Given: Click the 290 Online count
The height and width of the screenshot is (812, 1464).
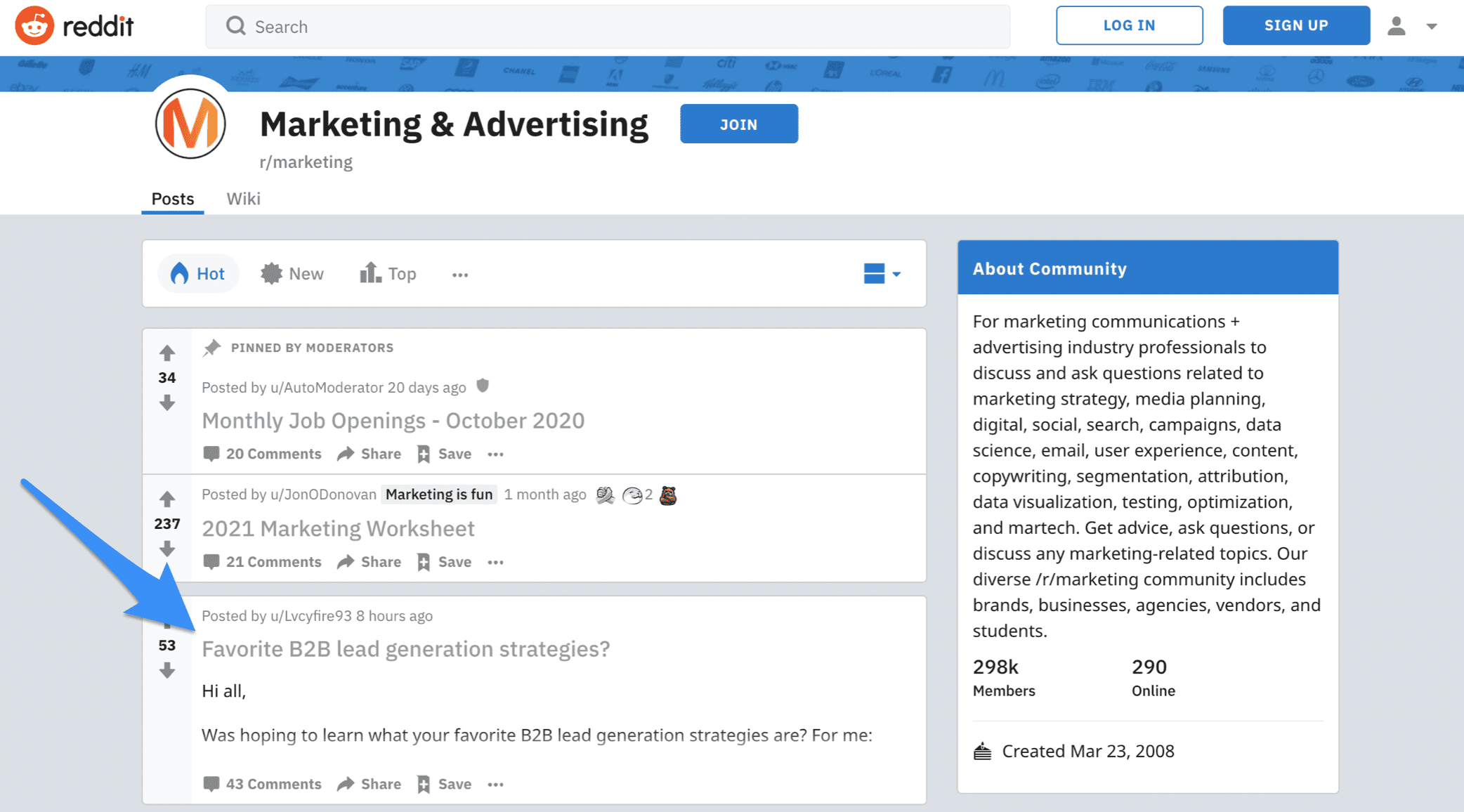Looking at the screenshot, I should pos(1153,677).
